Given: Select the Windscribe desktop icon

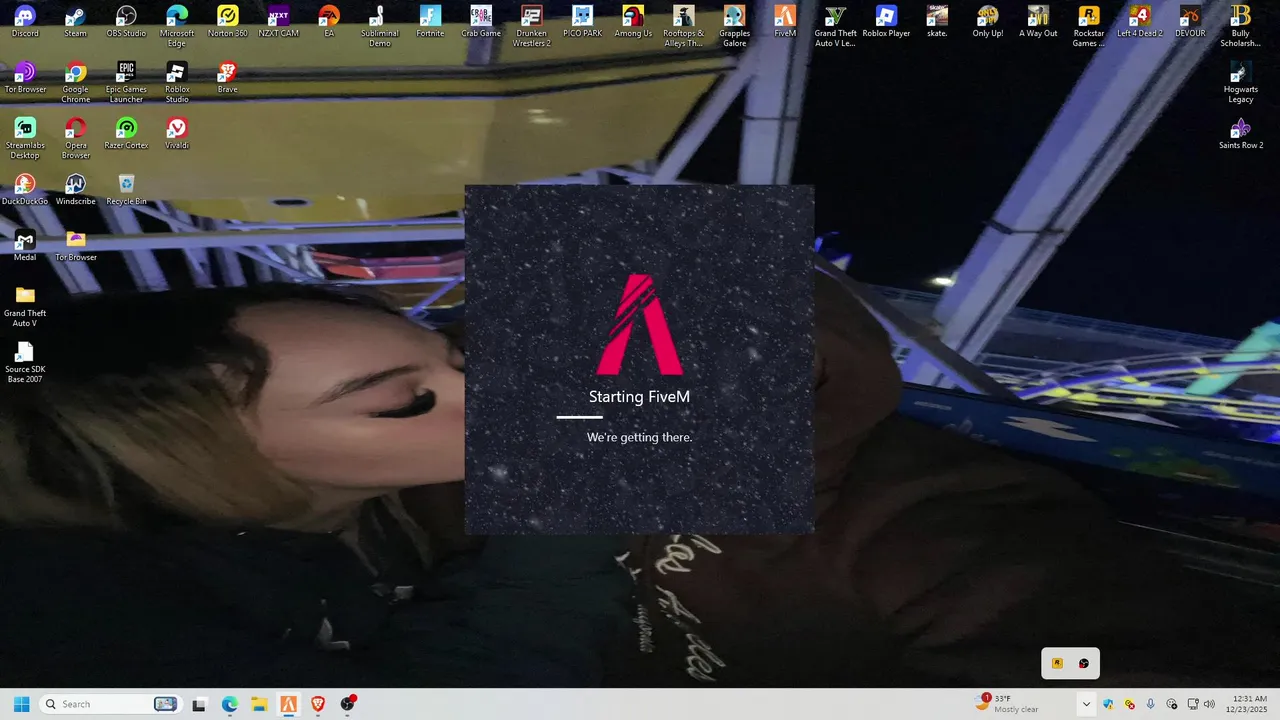Looking at the screenshot, I should [x=76, y=190].
